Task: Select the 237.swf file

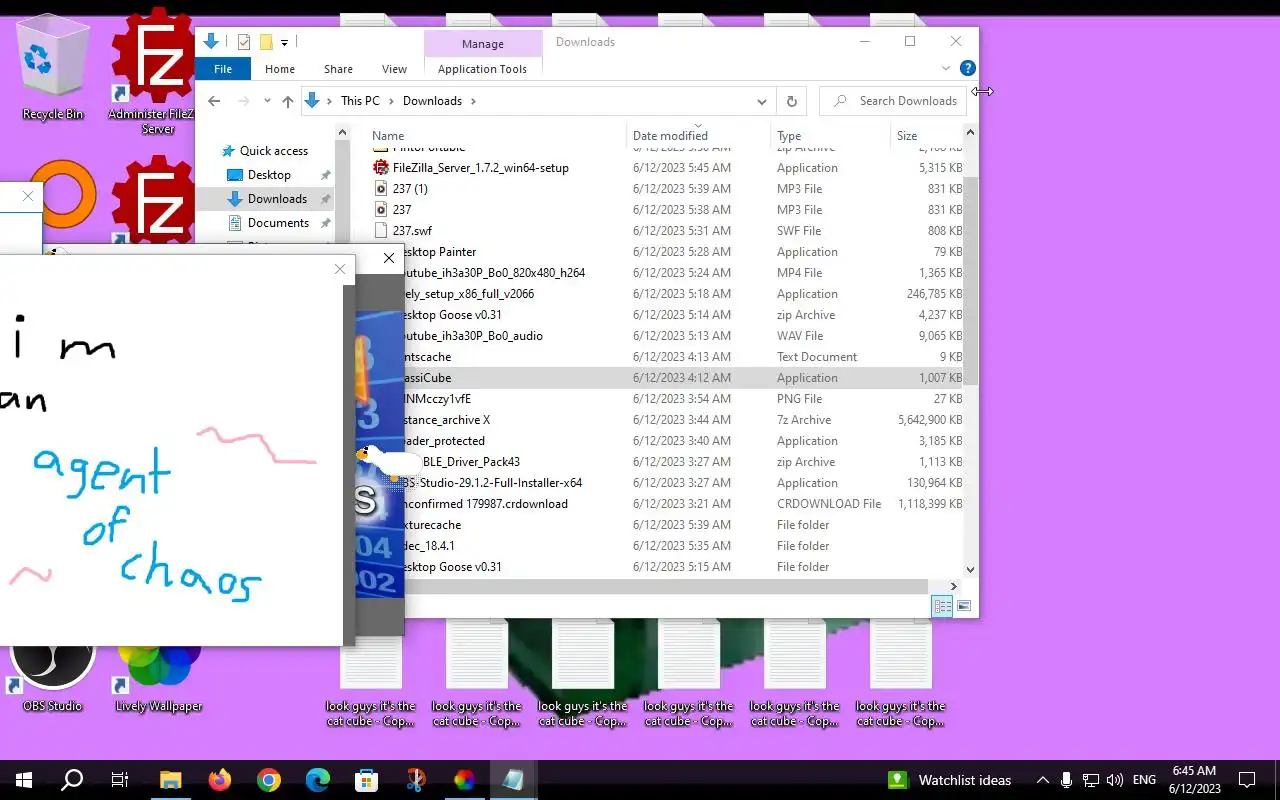Action: pyautogui.click(x=412, y=231)
